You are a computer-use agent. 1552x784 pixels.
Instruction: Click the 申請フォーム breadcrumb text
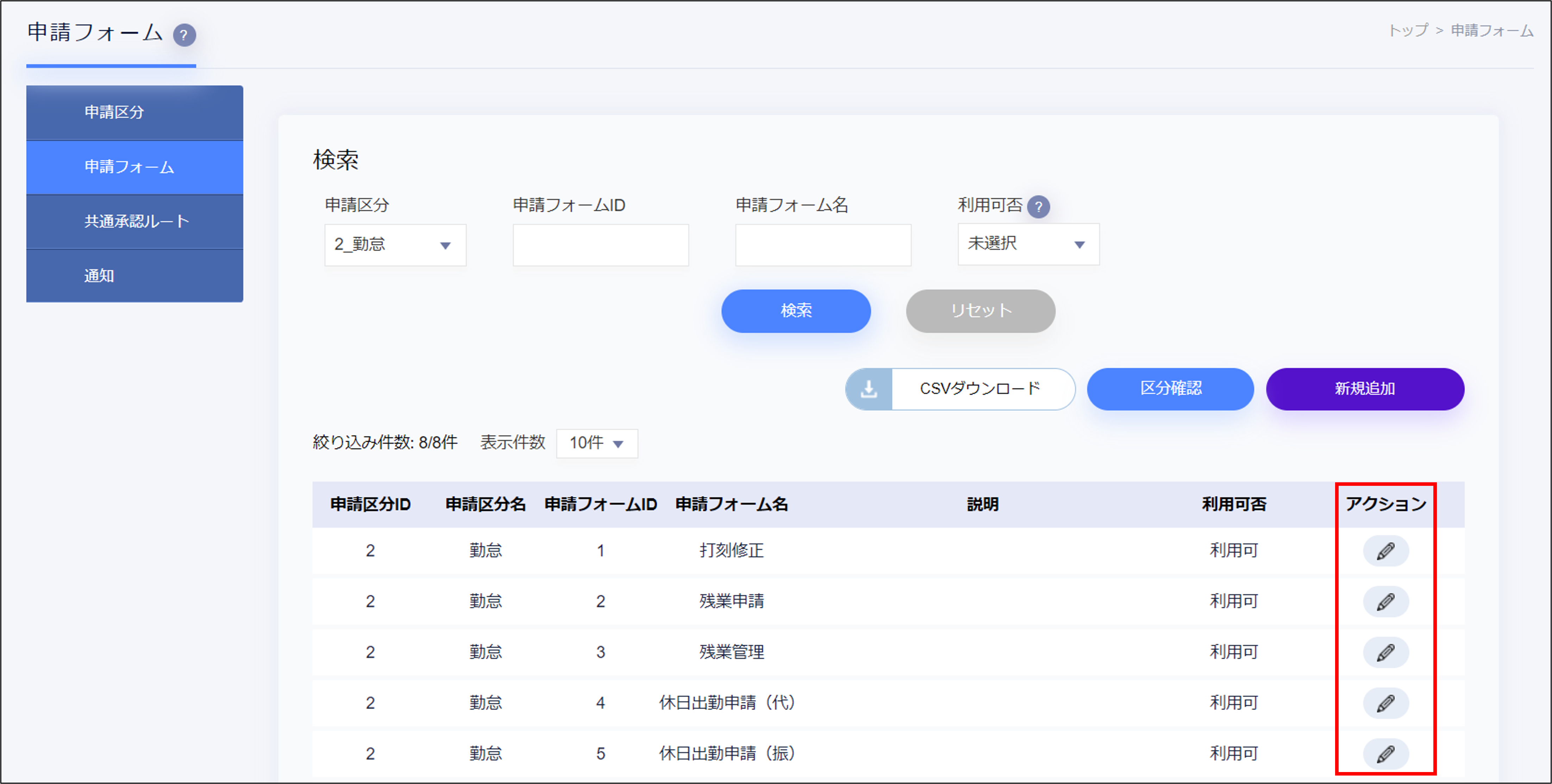tap(1492, 31)
